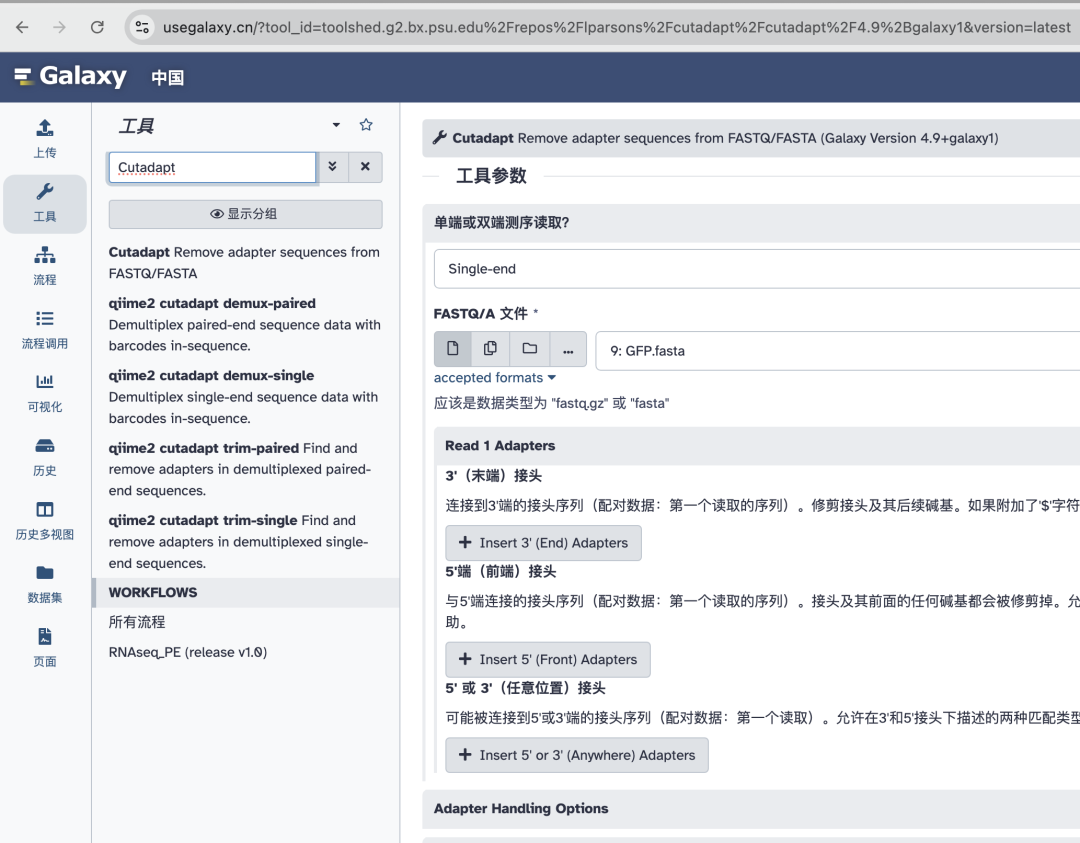Collapse the WORKFLOWS section header
Viewport: 1080px width, 843px height.
(246, 592)
